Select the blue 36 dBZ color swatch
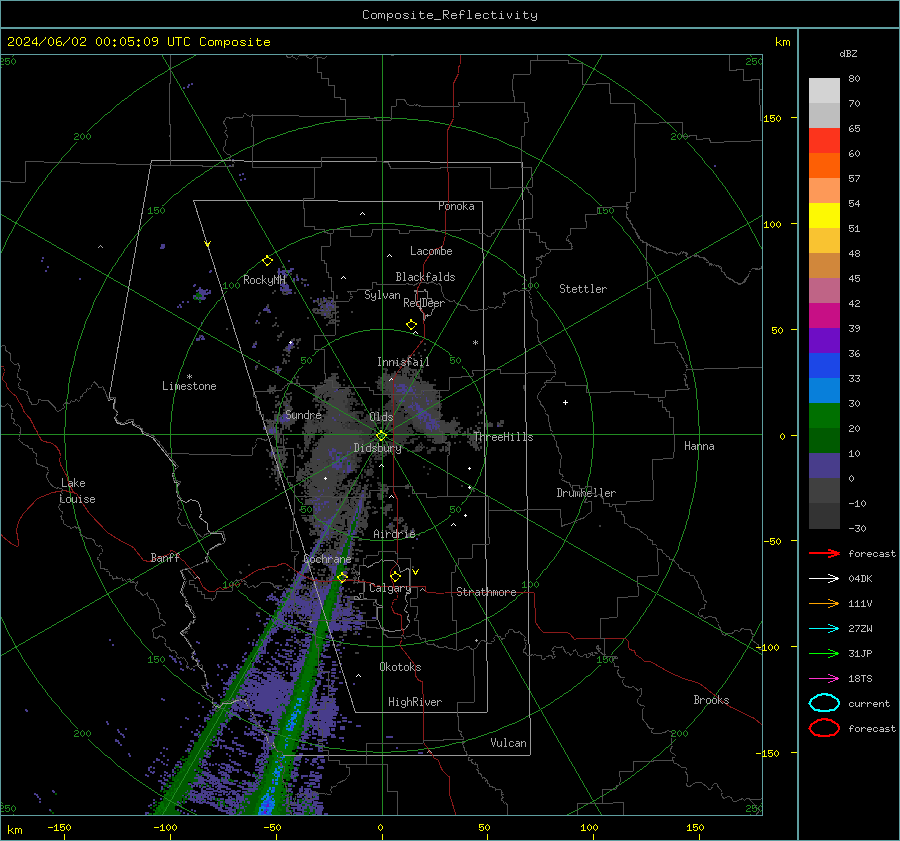 824,365
